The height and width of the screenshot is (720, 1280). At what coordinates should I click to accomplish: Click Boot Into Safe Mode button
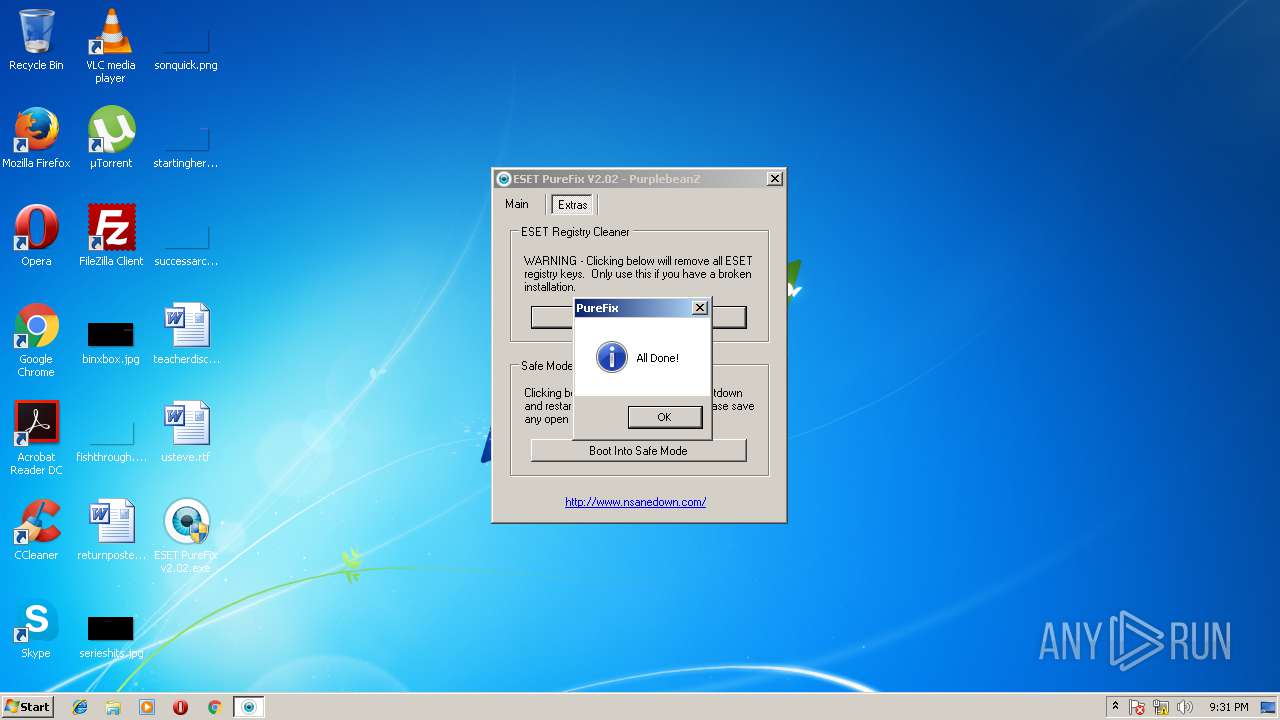click(x=638, y=451)
